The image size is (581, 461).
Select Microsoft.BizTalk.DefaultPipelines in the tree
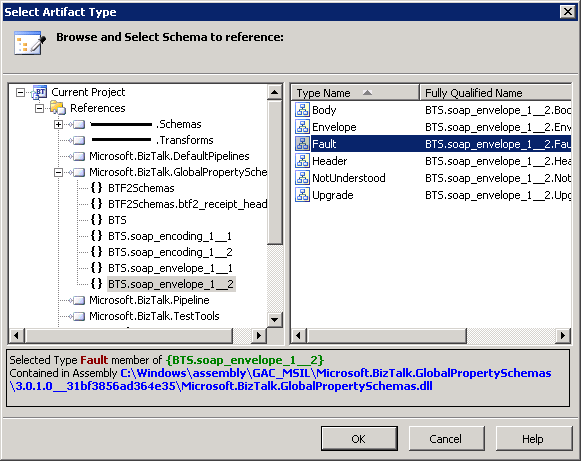(x=169, y=156)
